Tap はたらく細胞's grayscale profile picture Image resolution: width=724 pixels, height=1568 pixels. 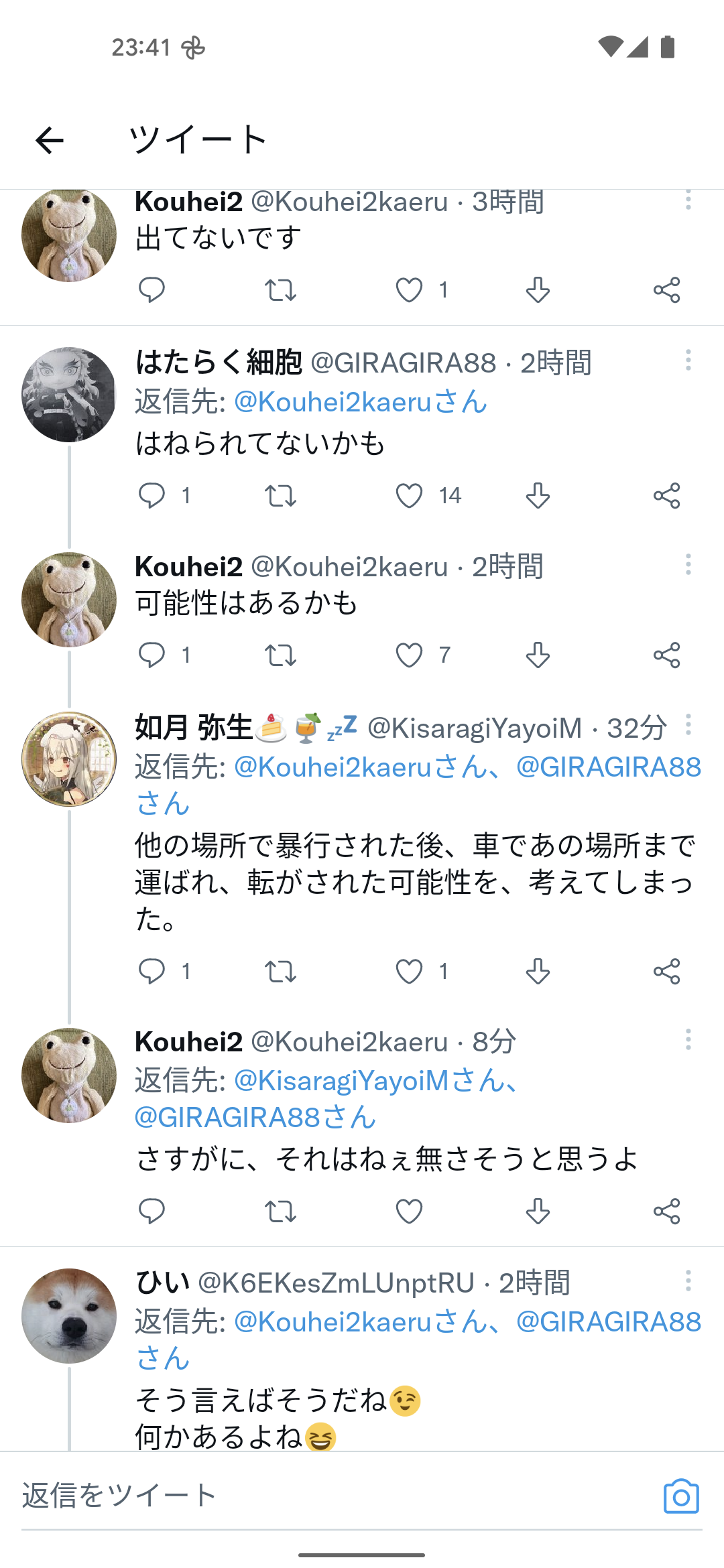(69, 395)
